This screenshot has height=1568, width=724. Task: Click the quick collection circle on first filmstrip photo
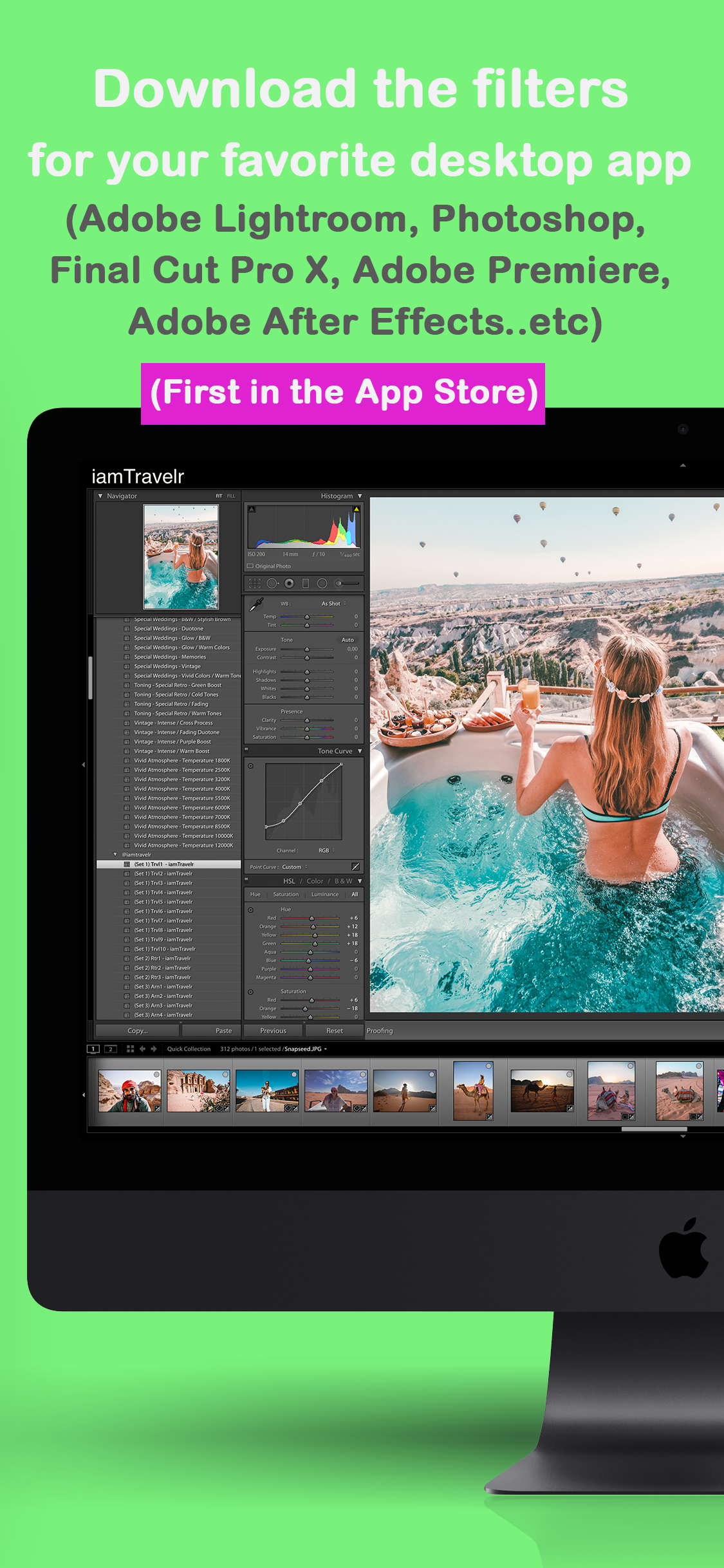[156, 1074]
